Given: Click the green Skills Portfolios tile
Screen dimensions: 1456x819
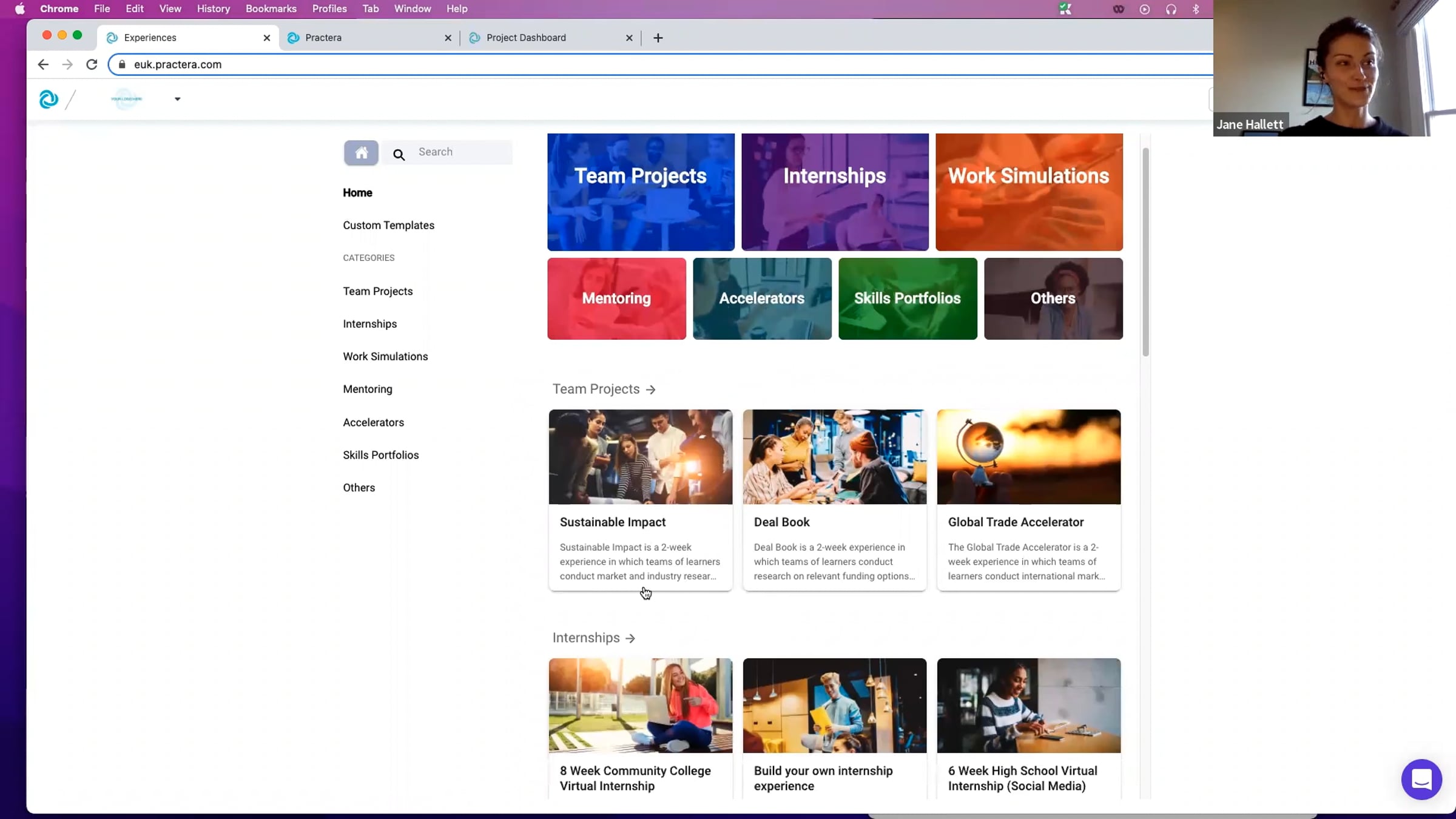Looking at the screenshot, I should pyautogui.click(x=908, y=298).
